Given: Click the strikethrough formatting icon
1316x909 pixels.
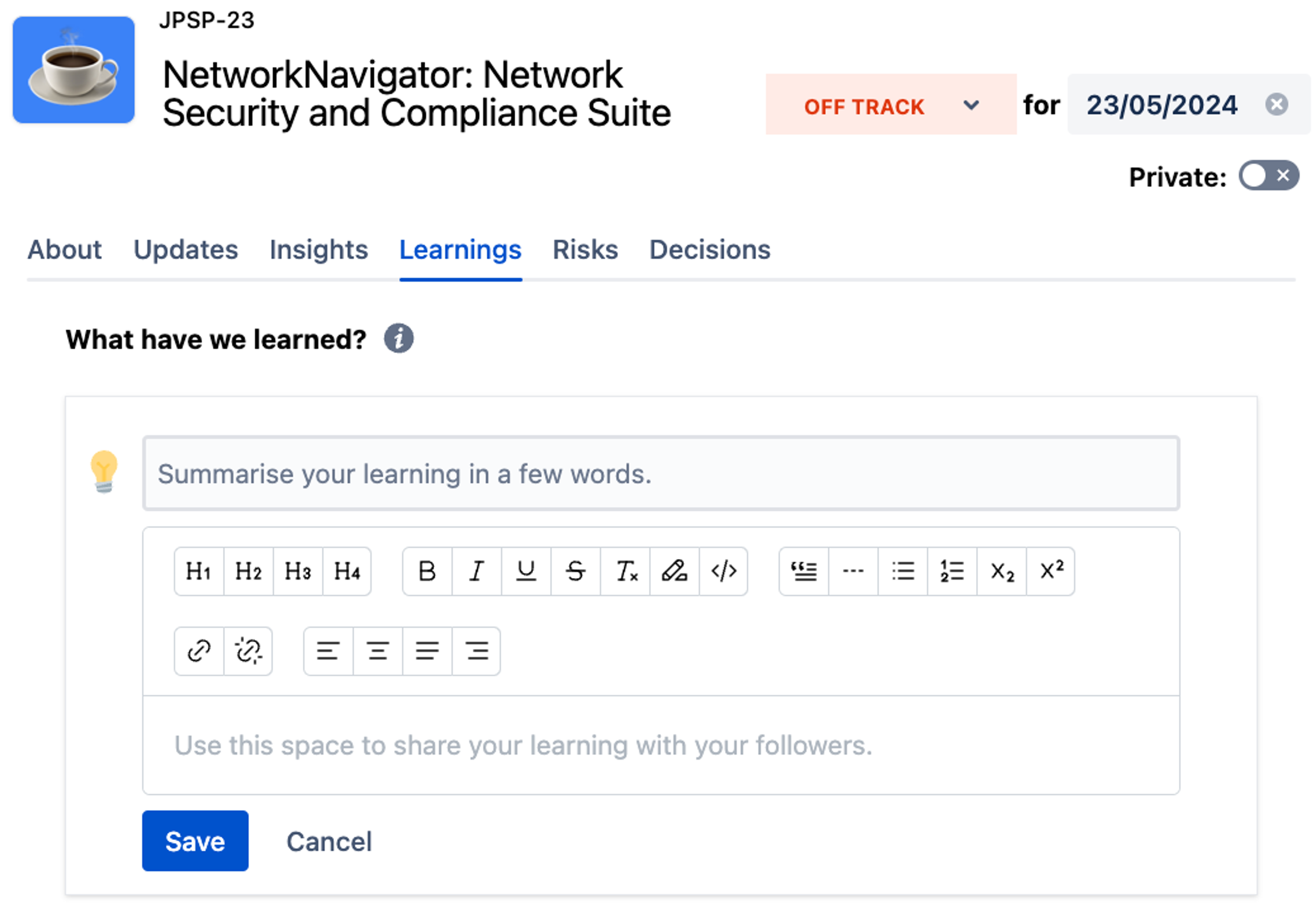Looking at the screenshot, I should point(575,571).
